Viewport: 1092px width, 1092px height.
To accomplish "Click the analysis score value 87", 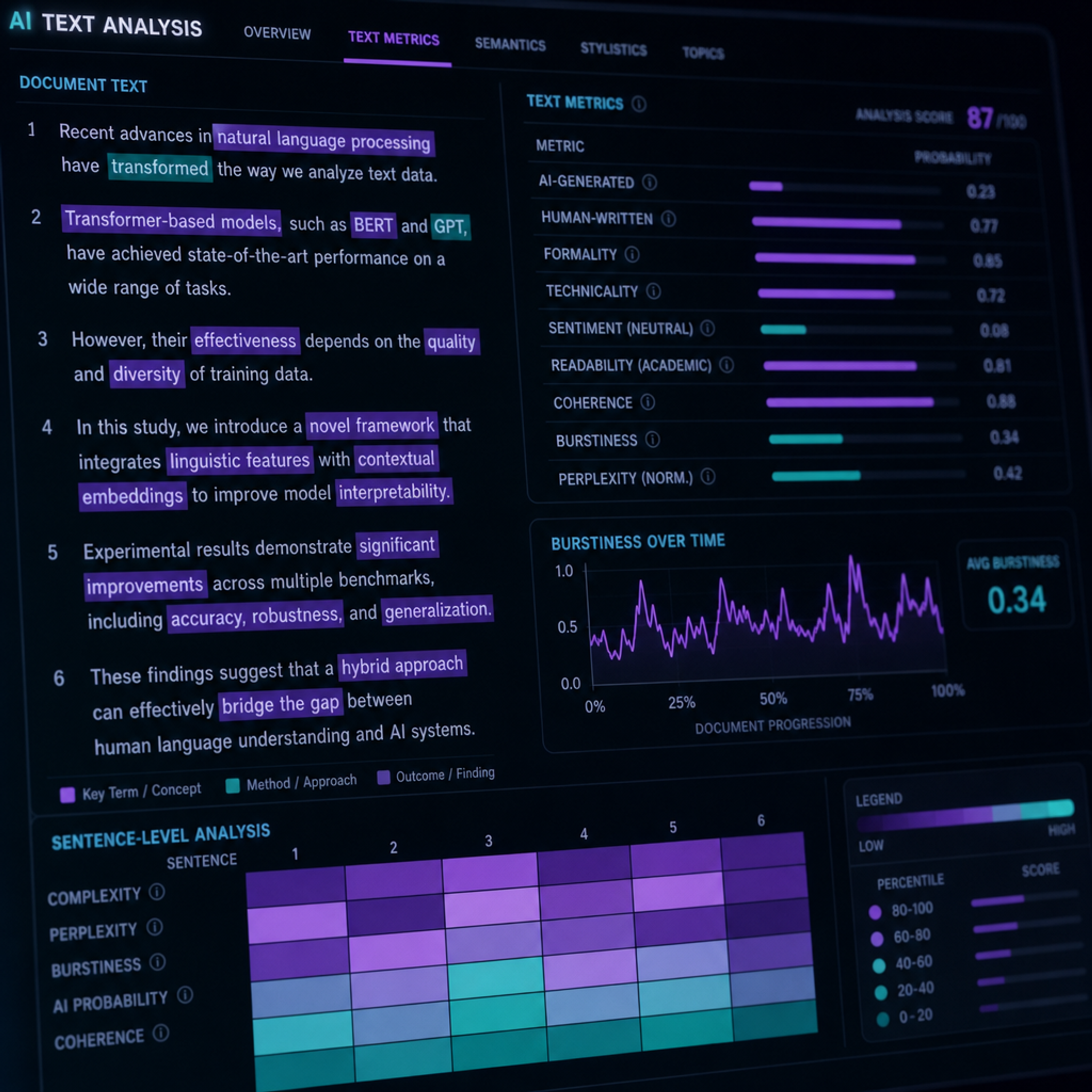I will (979, 119).
